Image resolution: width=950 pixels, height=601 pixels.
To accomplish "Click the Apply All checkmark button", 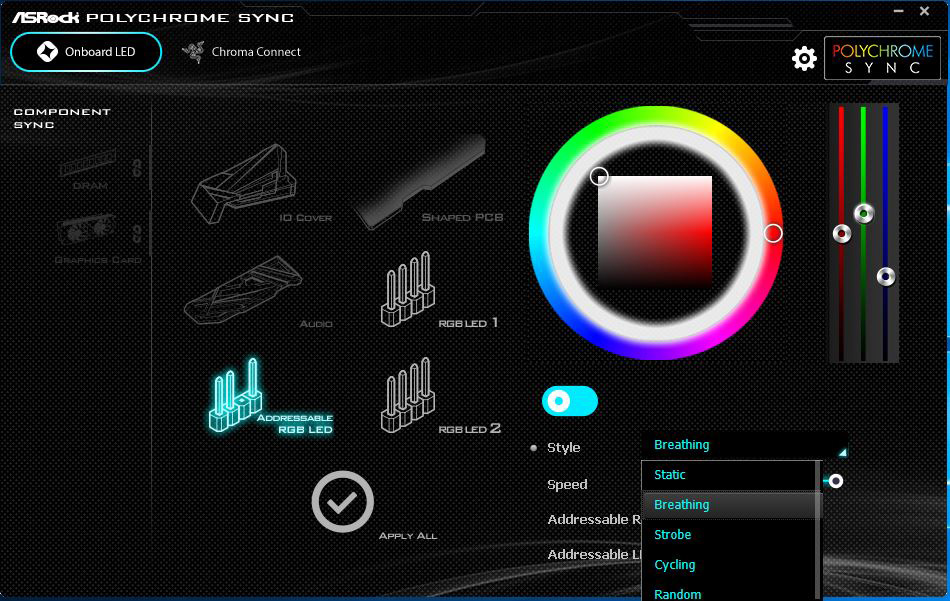I will click(x=343, y=502).
